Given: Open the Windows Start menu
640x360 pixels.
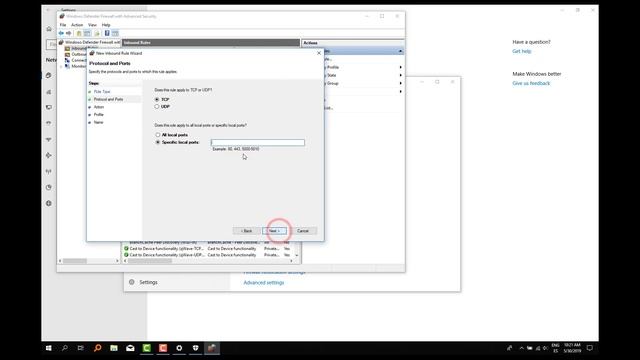Looking at the screenshot, I should (49, 348).
